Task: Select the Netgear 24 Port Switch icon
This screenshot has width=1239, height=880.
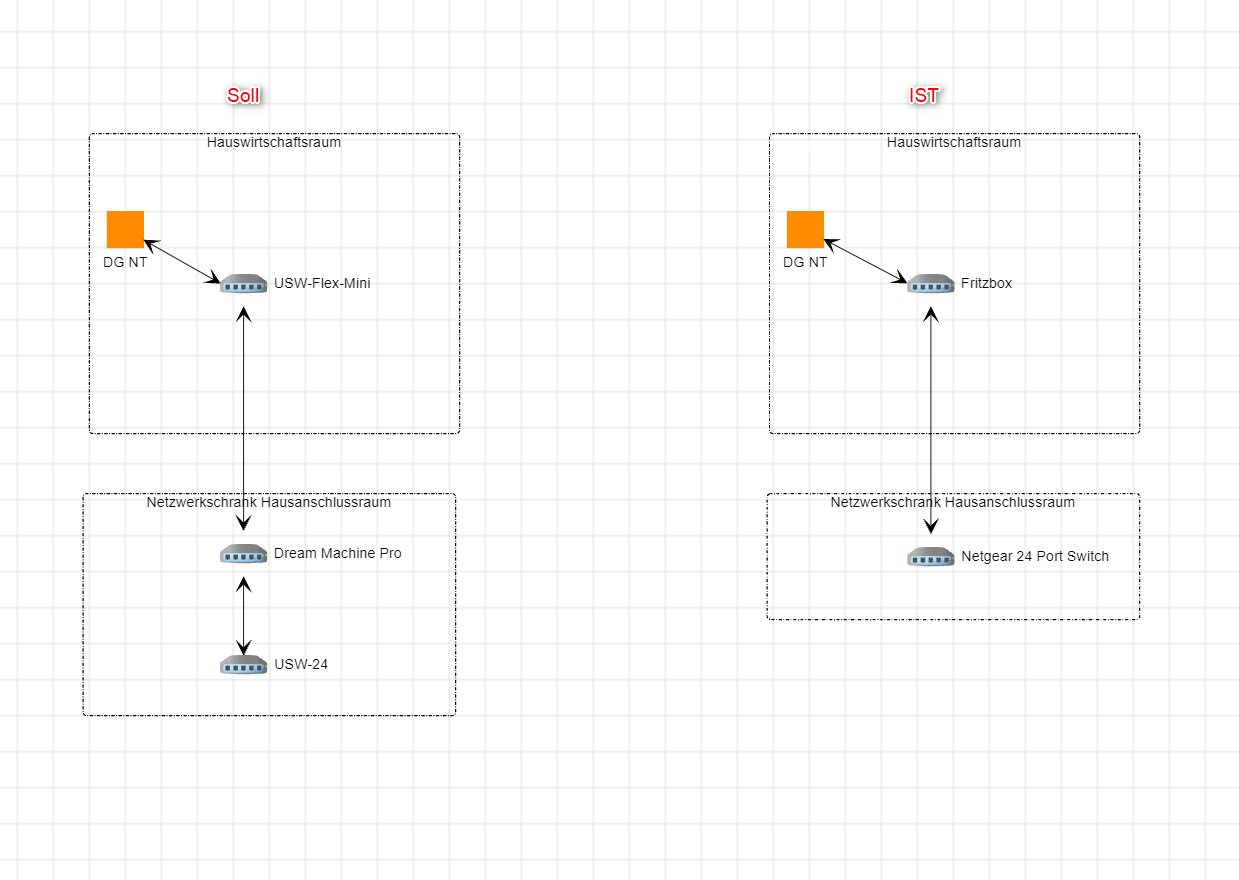Action: point(931,556)
